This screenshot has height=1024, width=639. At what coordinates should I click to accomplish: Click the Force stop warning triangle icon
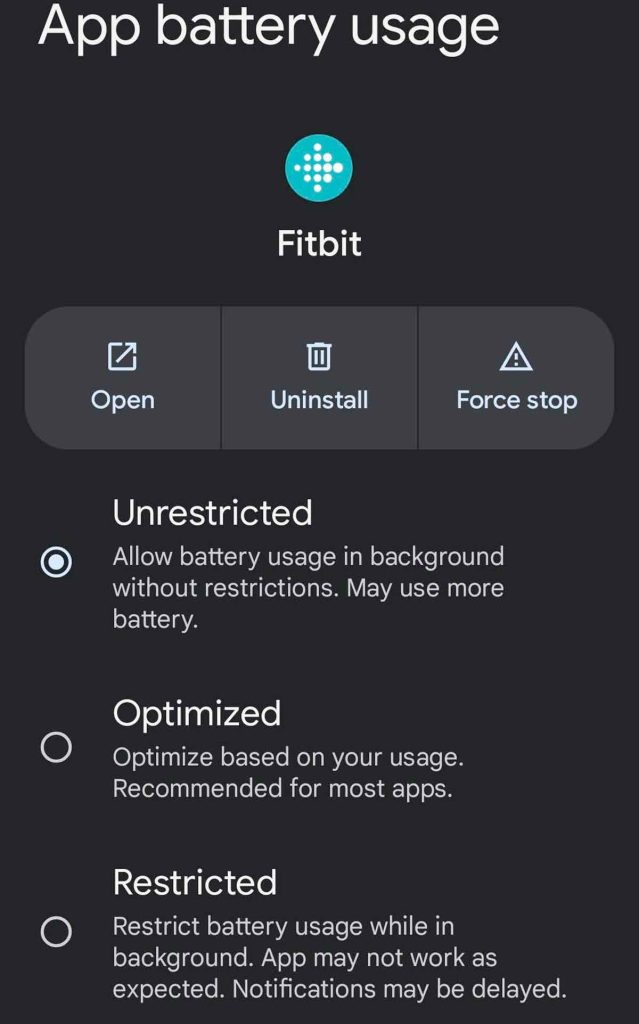pyautogui.click(x=516, y=356)
